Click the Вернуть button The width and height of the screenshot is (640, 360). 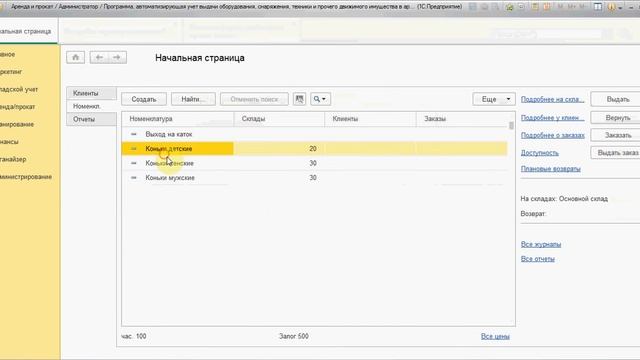[x=616, y=118]
